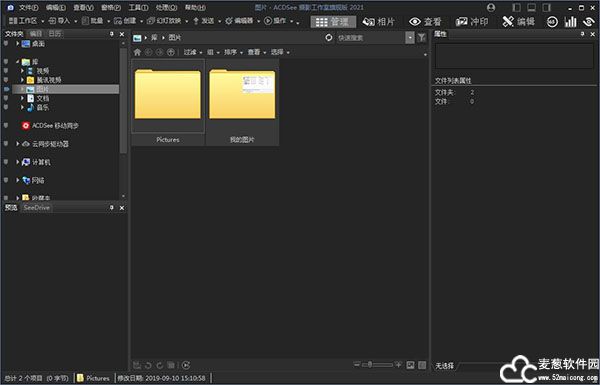Open the 处理 (Process) menu
The image size is (600, 385).
[166, 7]
